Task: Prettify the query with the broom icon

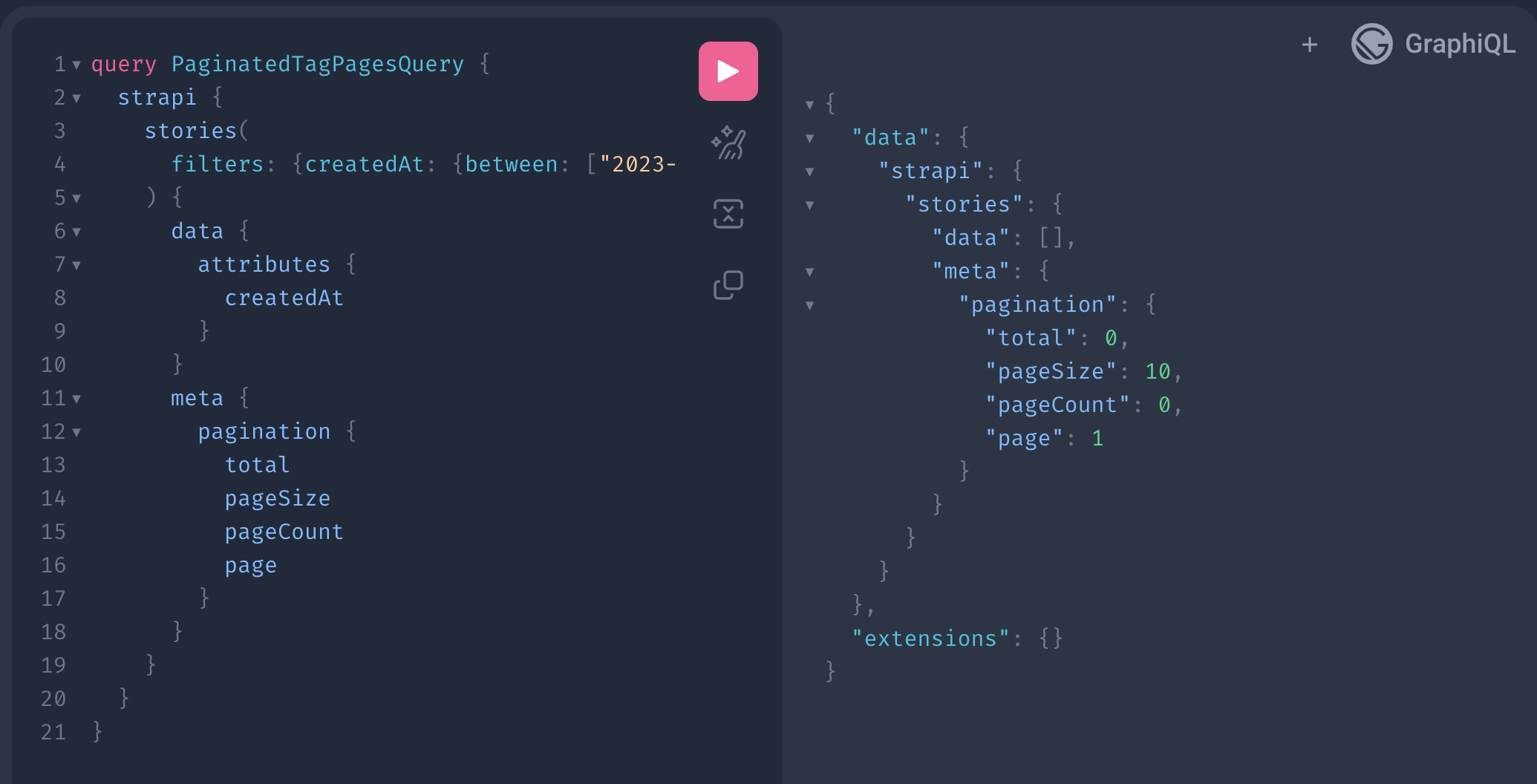Action: [728, 143]
